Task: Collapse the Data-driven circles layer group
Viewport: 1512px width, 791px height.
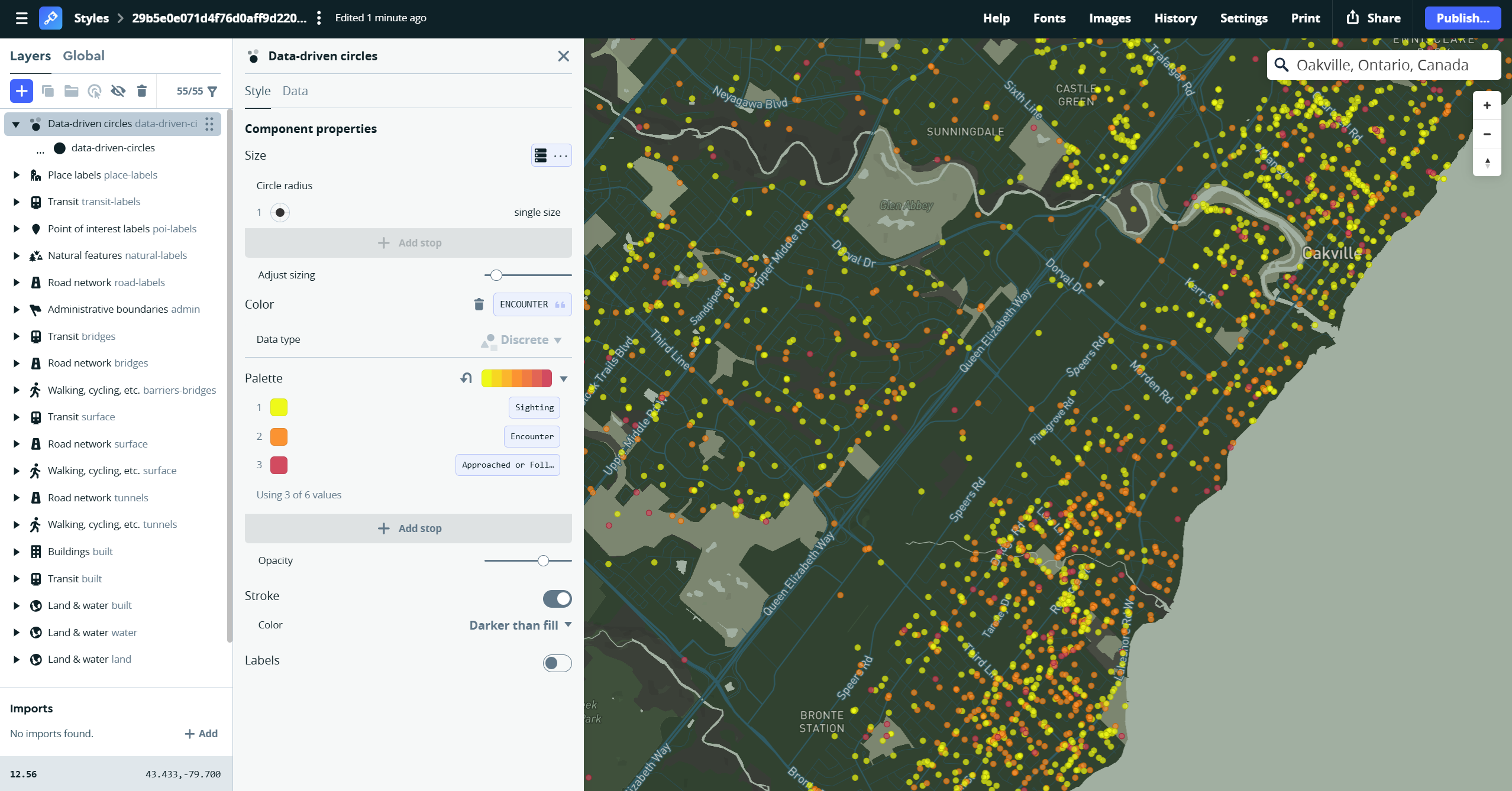Action: (15, 124)
